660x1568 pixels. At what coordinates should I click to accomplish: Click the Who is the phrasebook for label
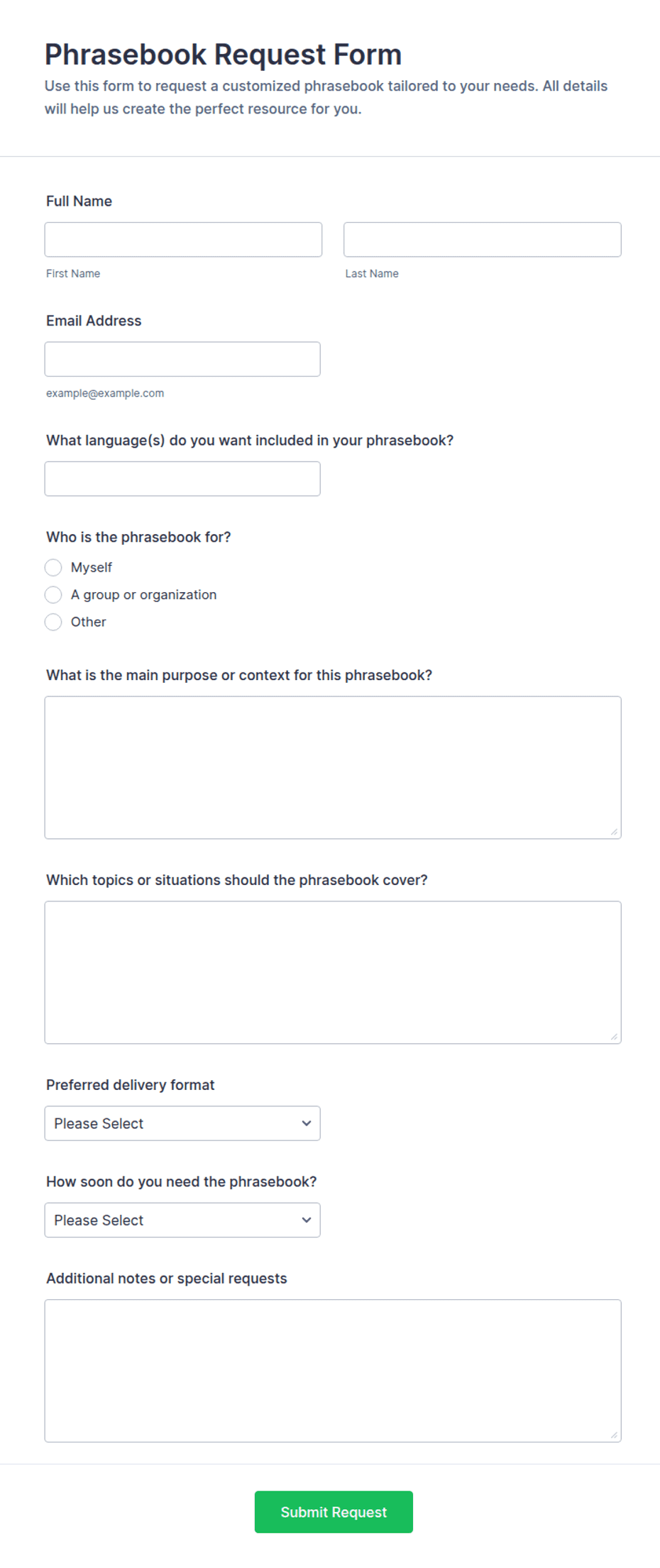138,537
